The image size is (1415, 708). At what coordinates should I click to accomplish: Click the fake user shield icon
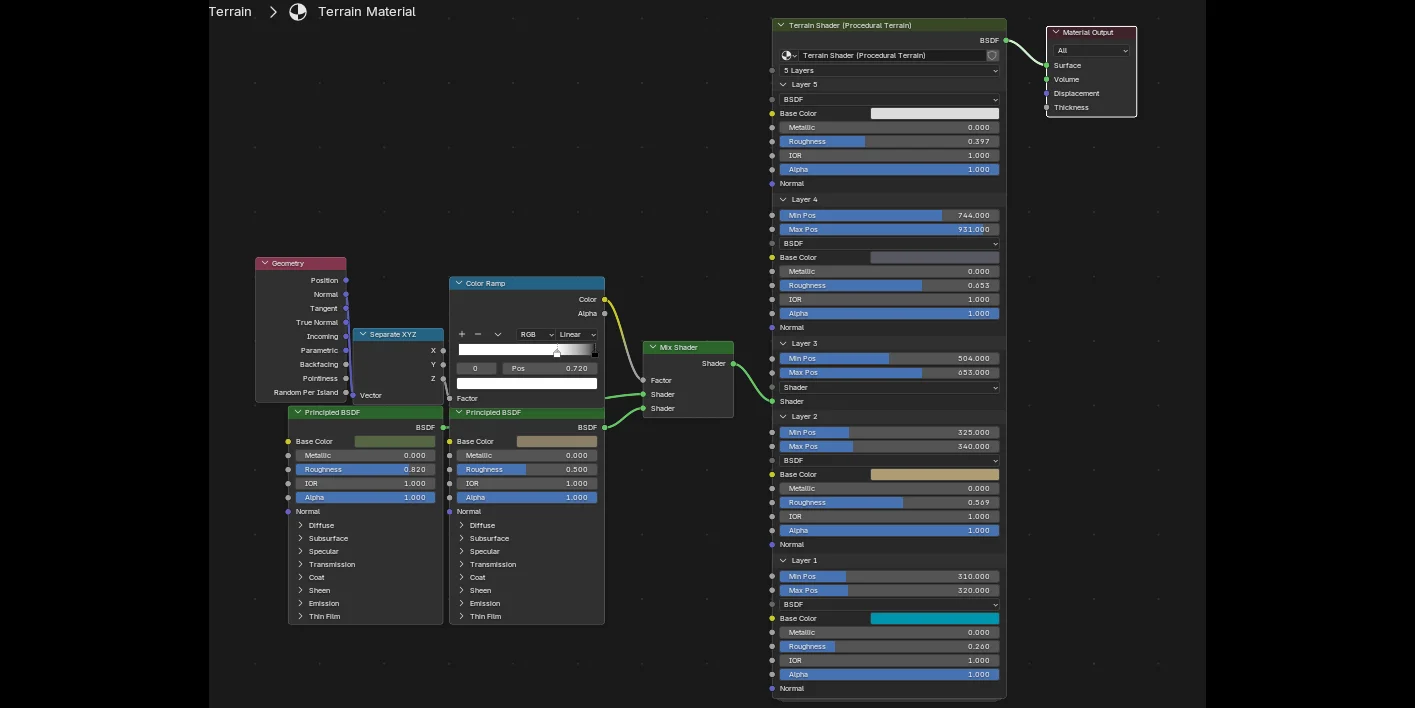tap(992, 56)
